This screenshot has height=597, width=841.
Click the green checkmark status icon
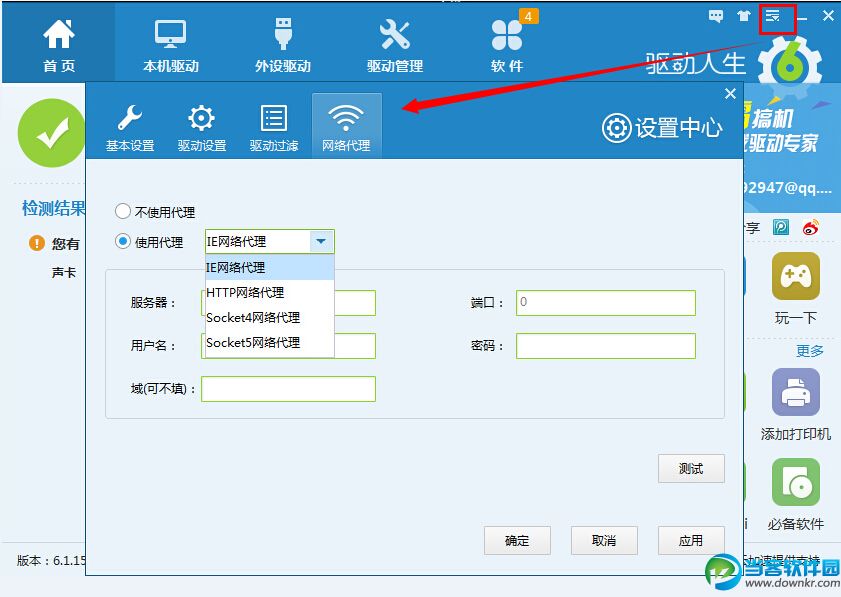(x=51, y=133)
